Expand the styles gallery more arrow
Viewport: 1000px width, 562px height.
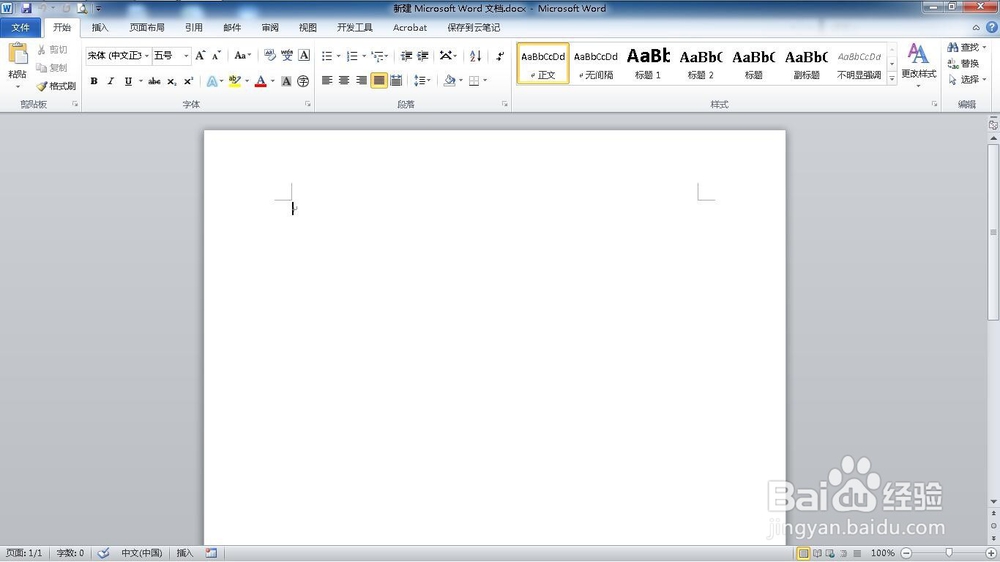pyautogui.click(x=892, y=78)
